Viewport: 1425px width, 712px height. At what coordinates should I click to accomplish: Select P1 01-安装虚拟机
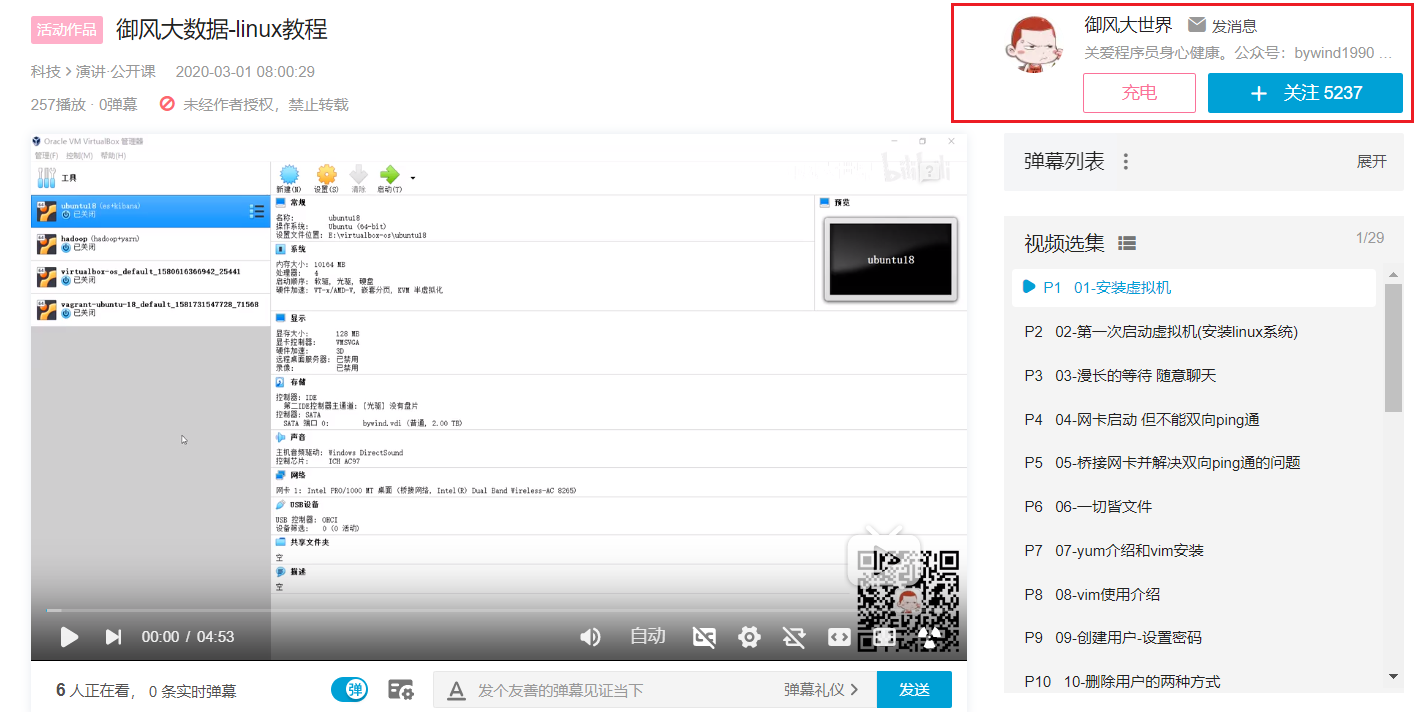click(1194, 288)
